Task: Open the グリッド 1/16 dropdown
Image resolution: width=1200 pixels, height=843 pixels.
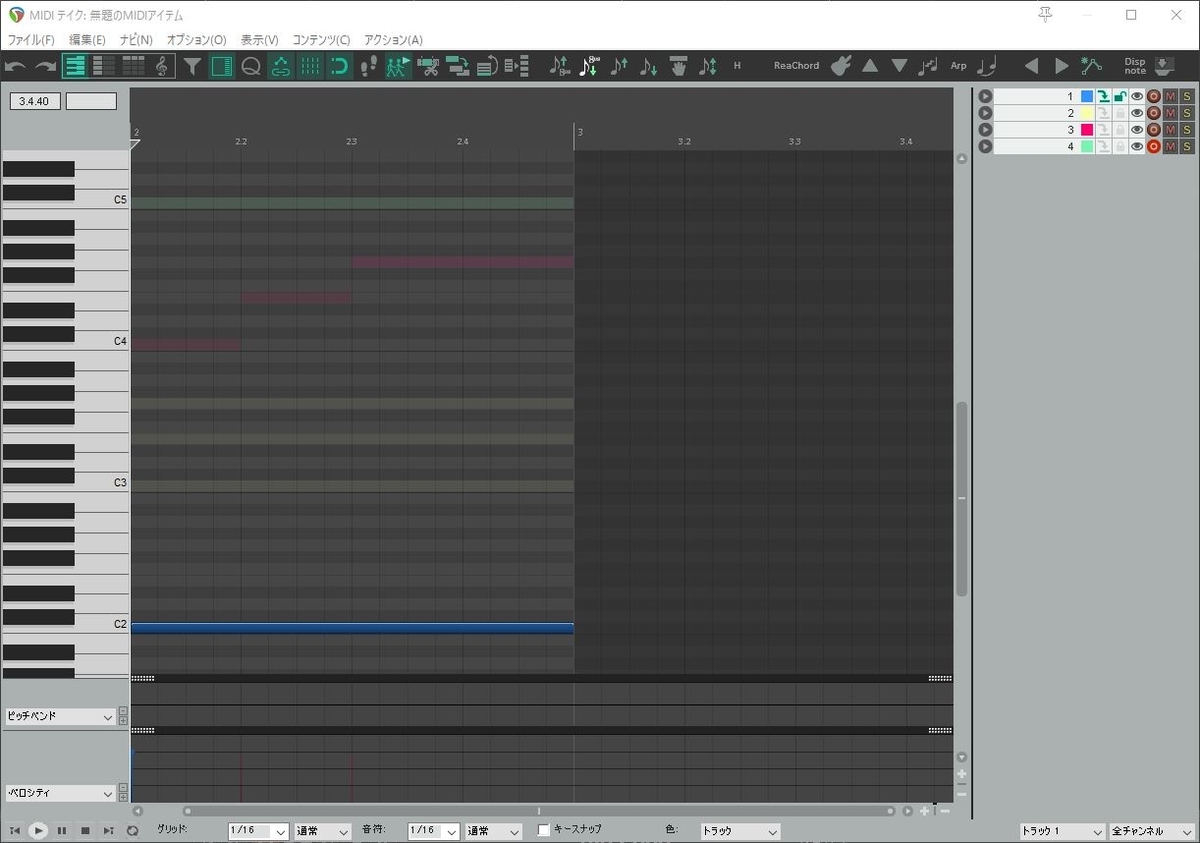Action: (259, 831)
